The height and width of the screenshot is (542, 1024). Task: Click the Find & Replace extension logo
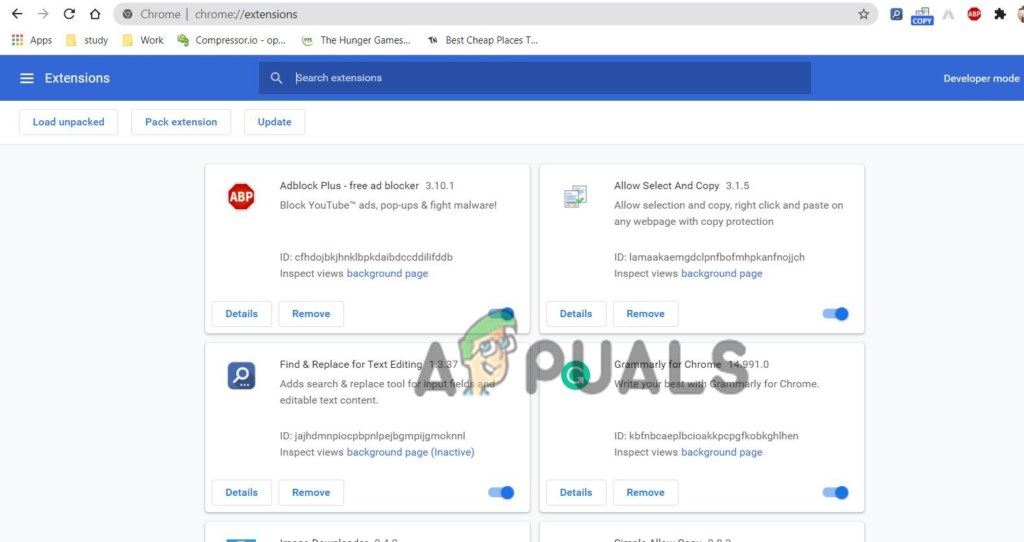(241, 375)
